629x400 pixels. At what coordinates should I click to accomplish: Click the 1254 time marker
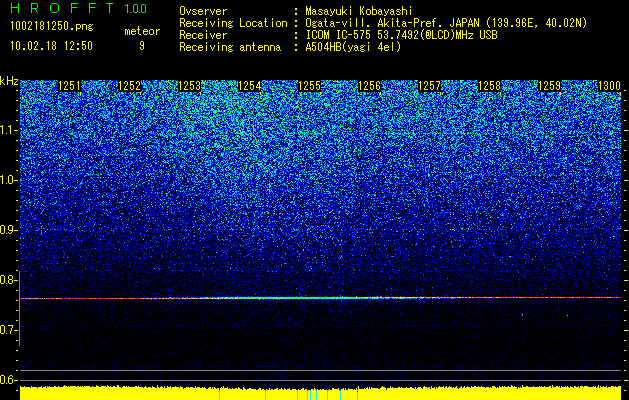250,86
